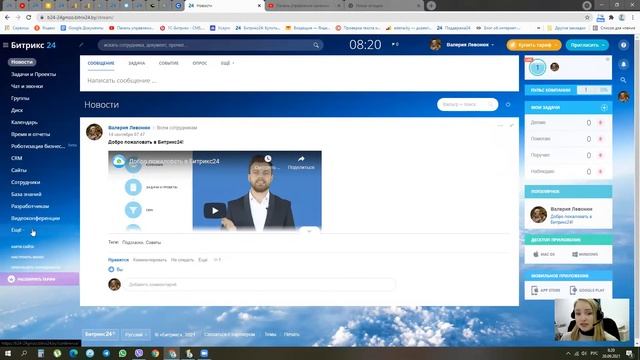Click the edit pencil icon near the logo
640x360 pixels.
[81, 45]
